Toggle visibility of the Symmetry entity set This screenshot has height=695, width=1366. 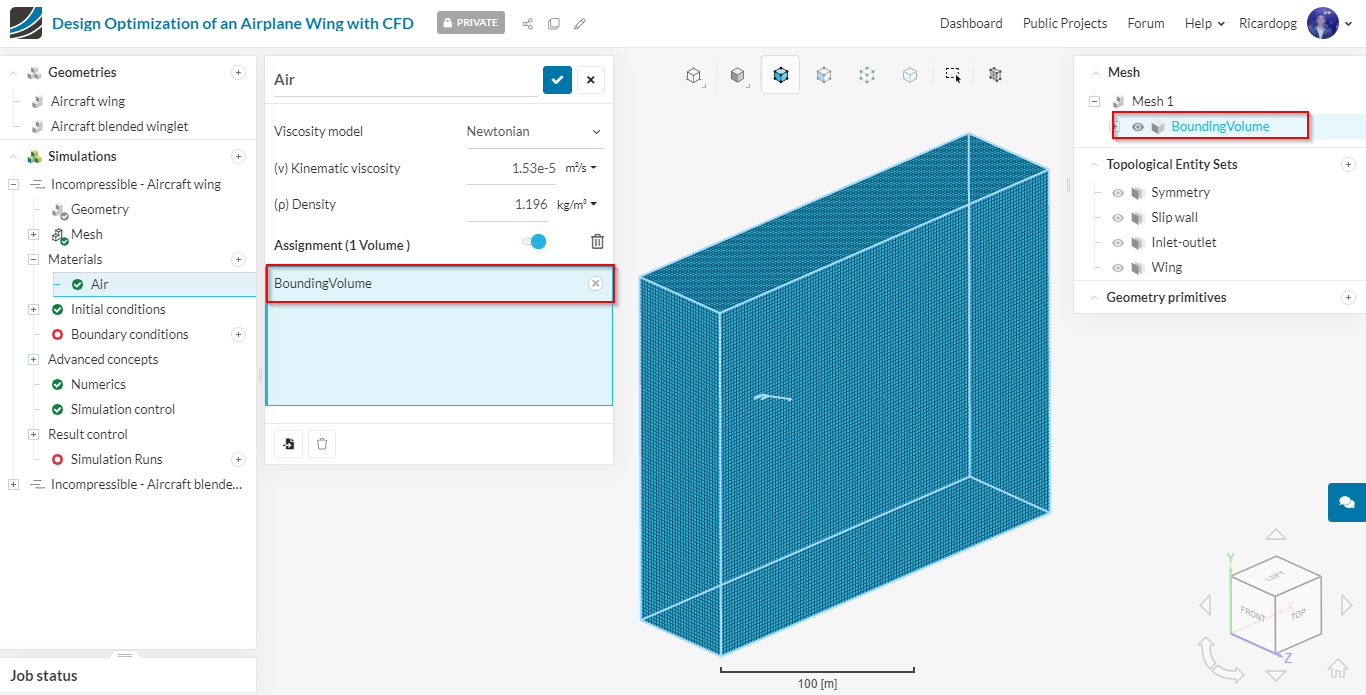coord(1118,192)
